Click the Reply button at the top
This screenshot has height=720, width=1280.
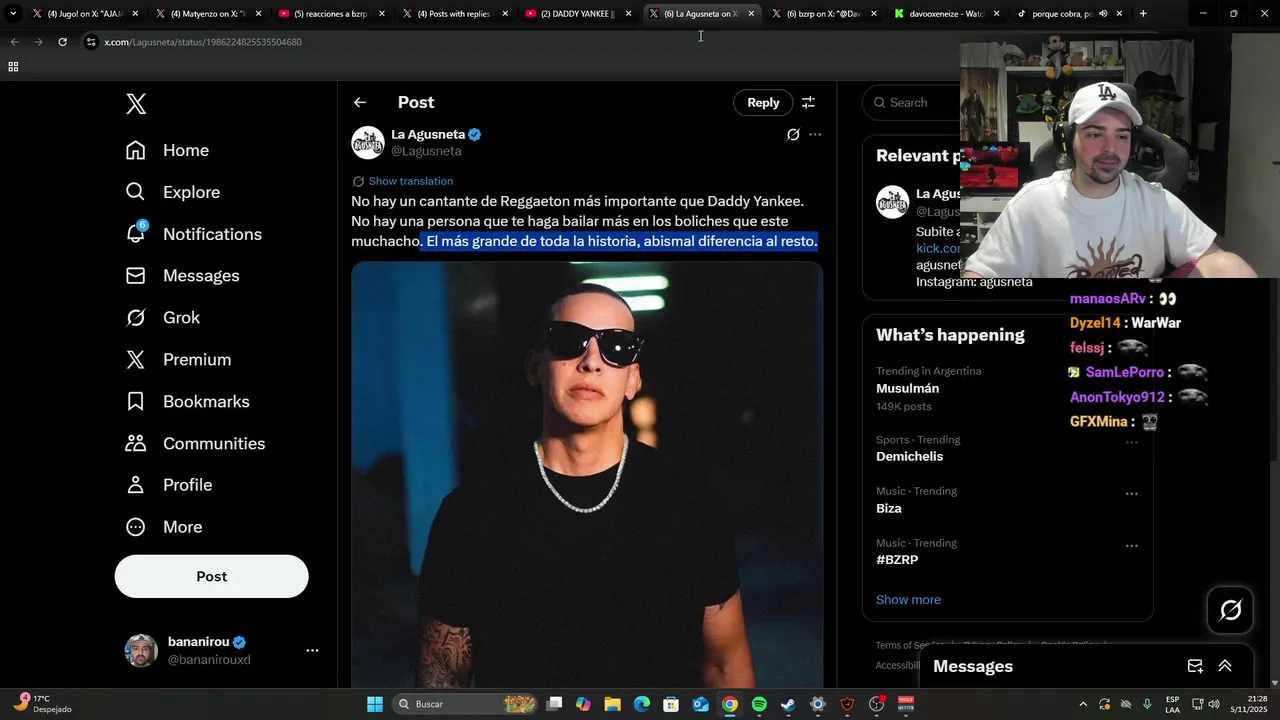763,102
